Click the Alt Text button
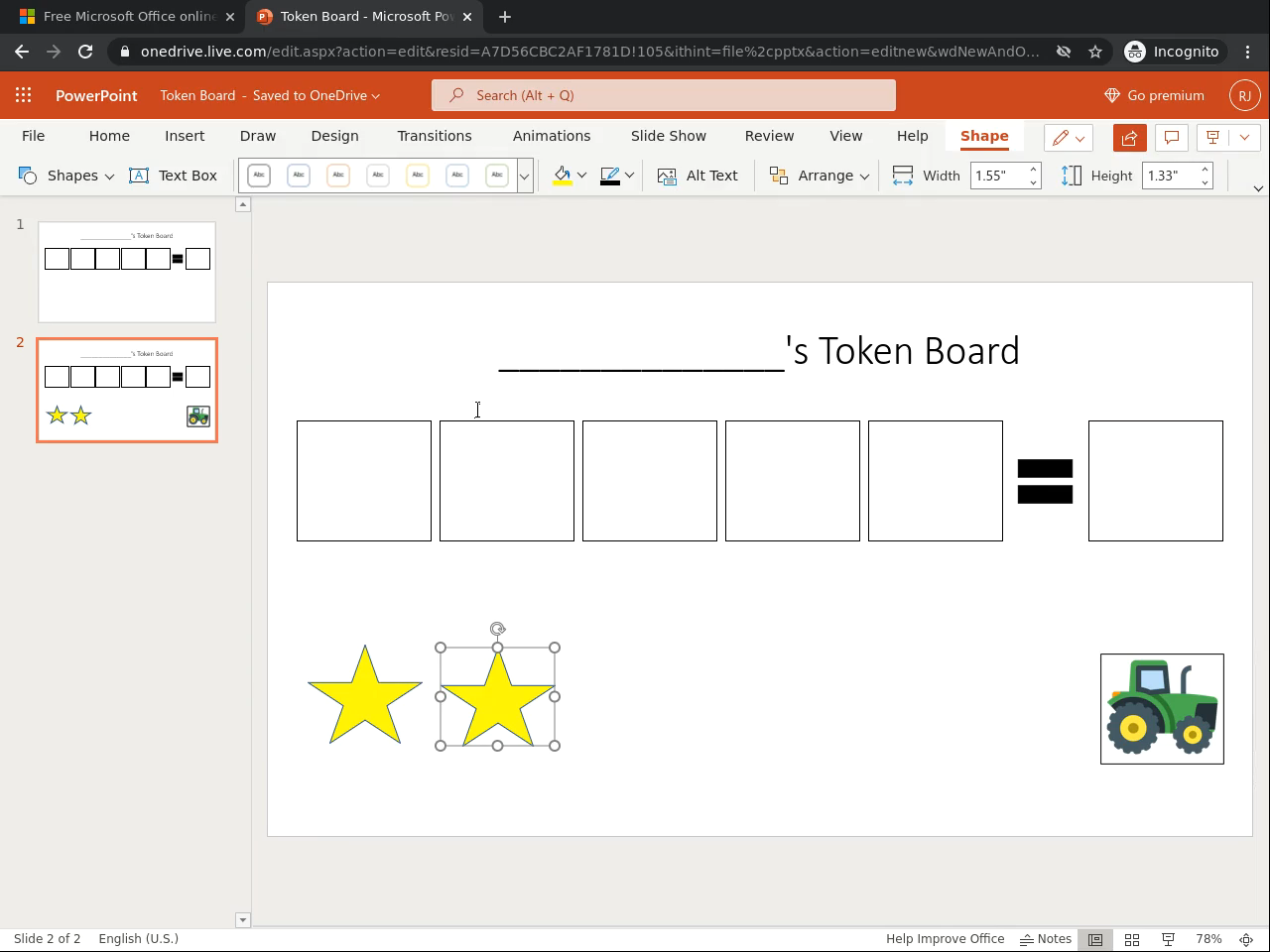 tap(698, 176)
